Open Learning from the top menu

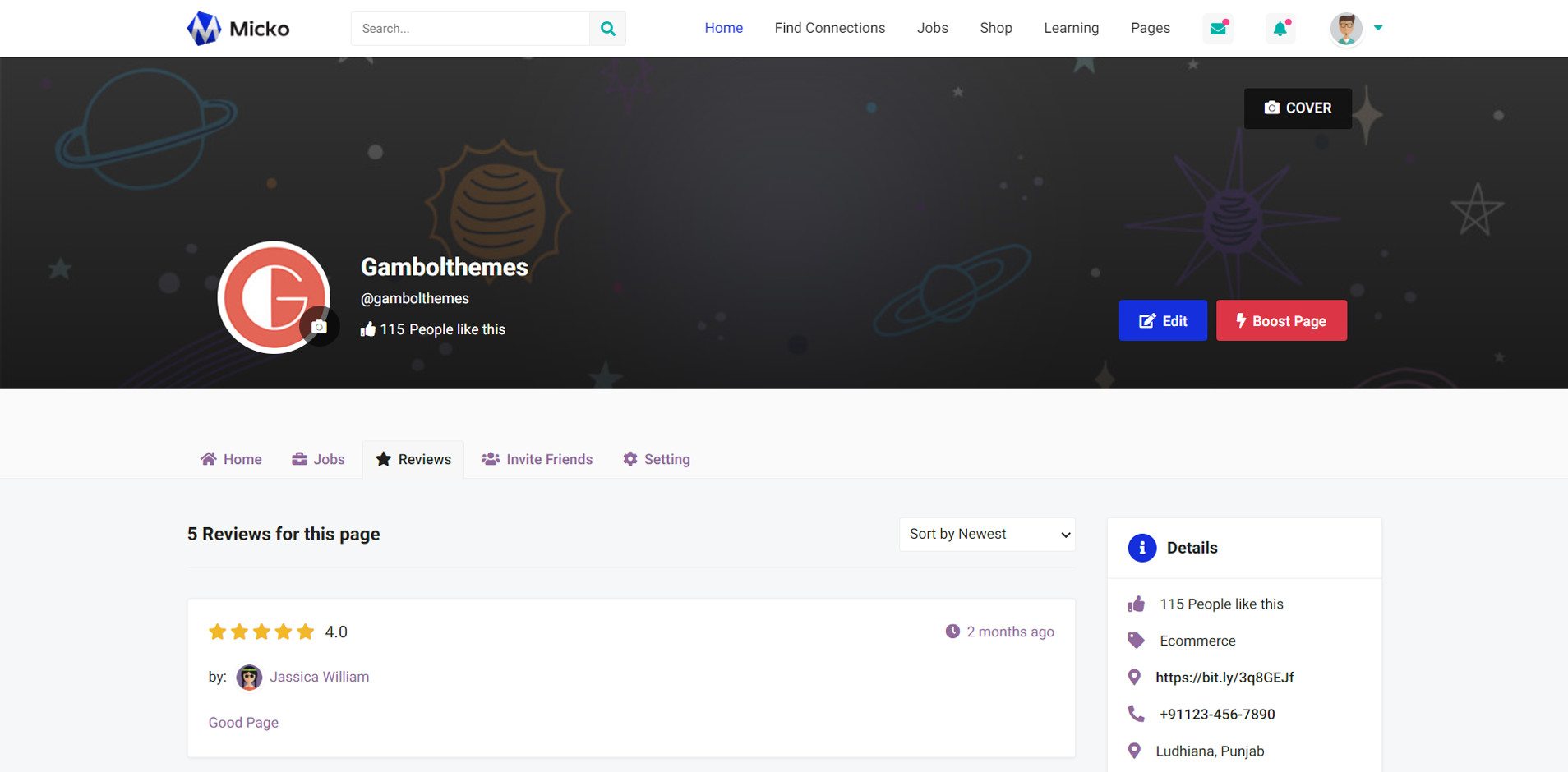click(x=1071, y=28)
